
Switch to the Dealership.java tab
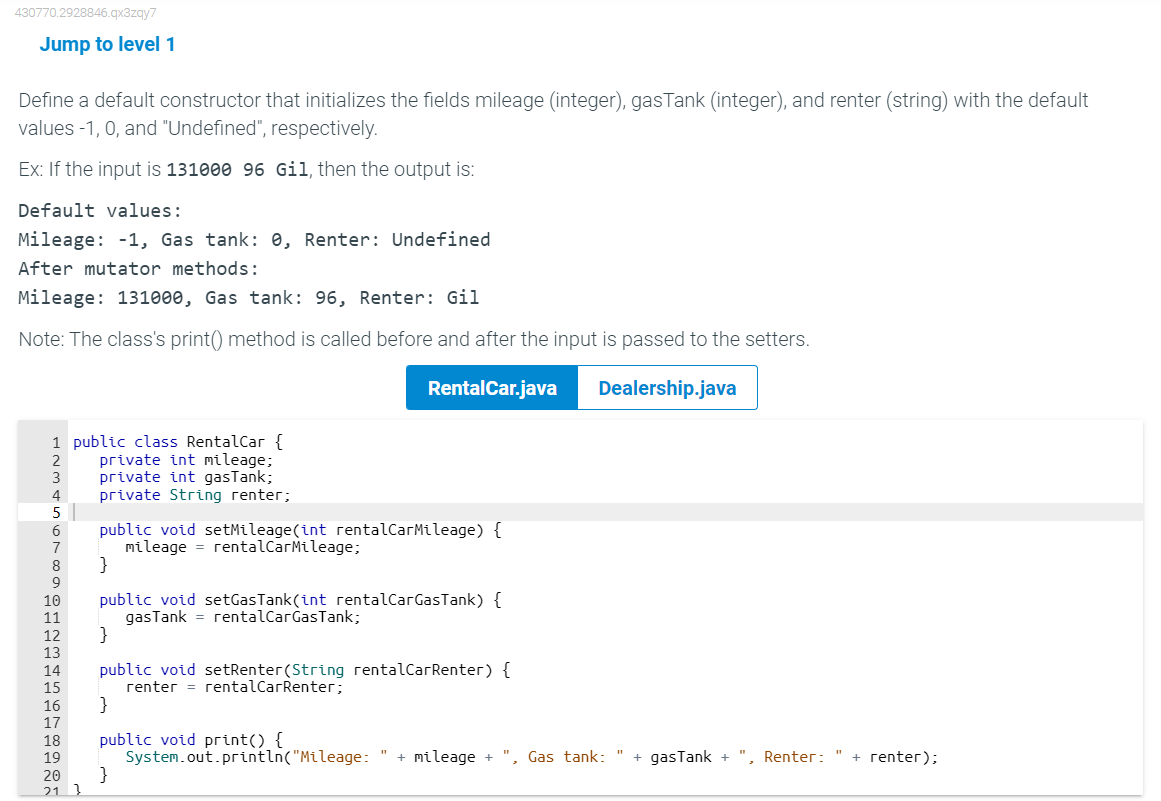pyautogui.click(x=667, y=387)
